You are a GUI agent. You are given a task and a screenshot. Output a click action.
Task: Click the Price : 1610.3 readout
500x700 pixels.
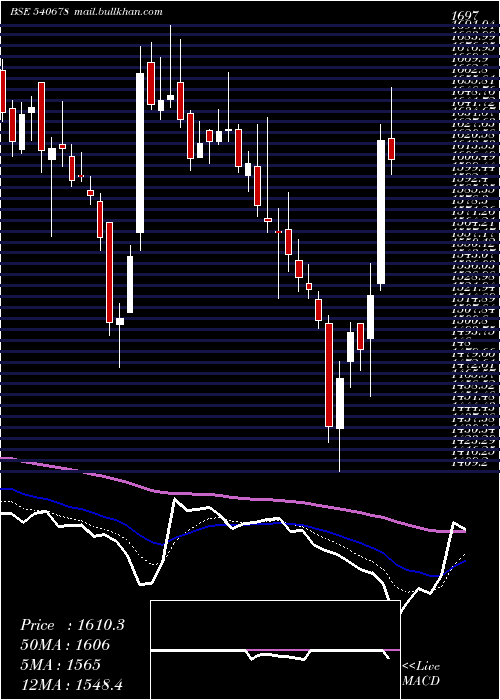point(72,625)
